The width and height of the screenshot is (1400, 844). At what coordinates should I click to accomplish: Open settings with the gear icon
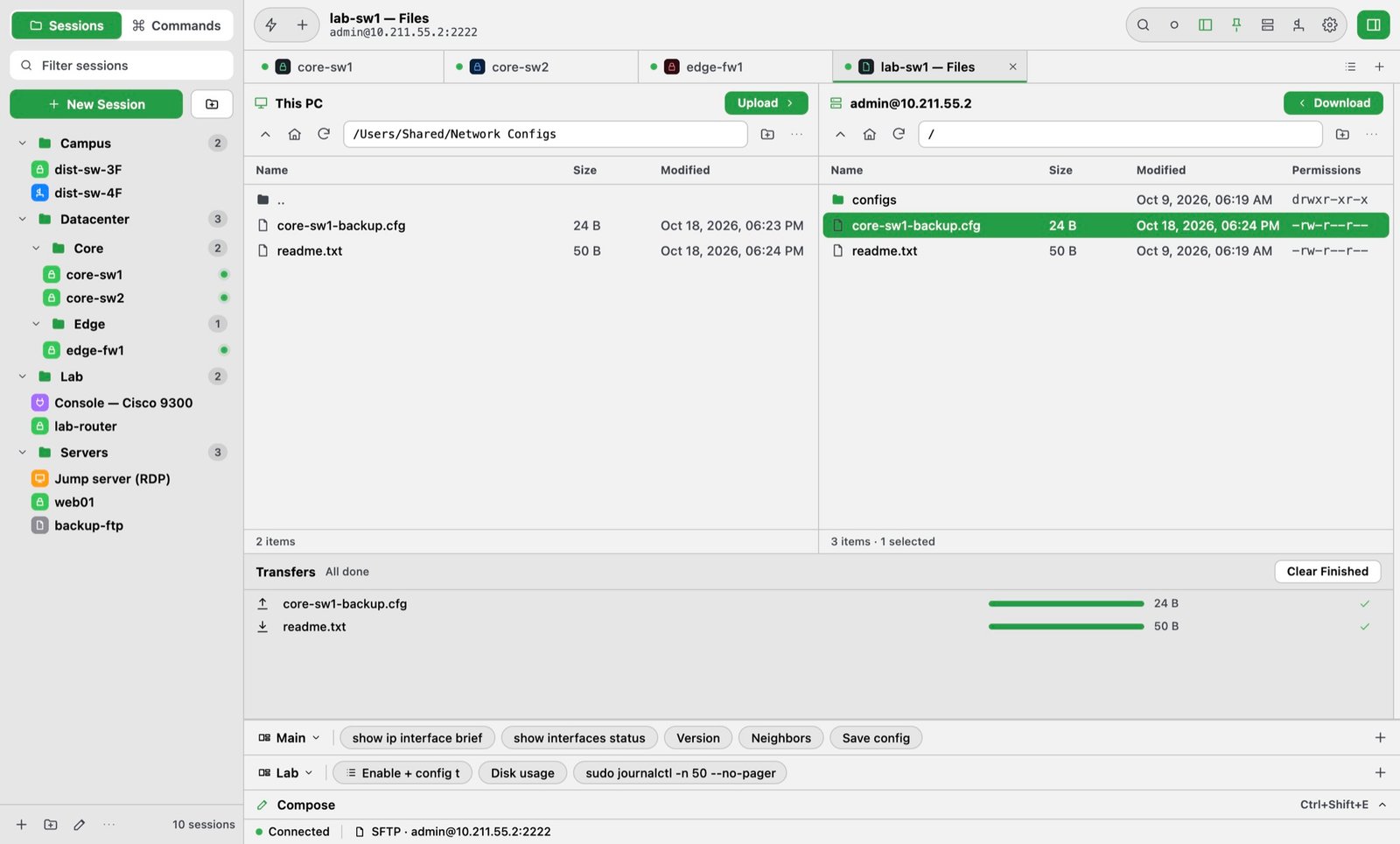(x=1330, y=25)
